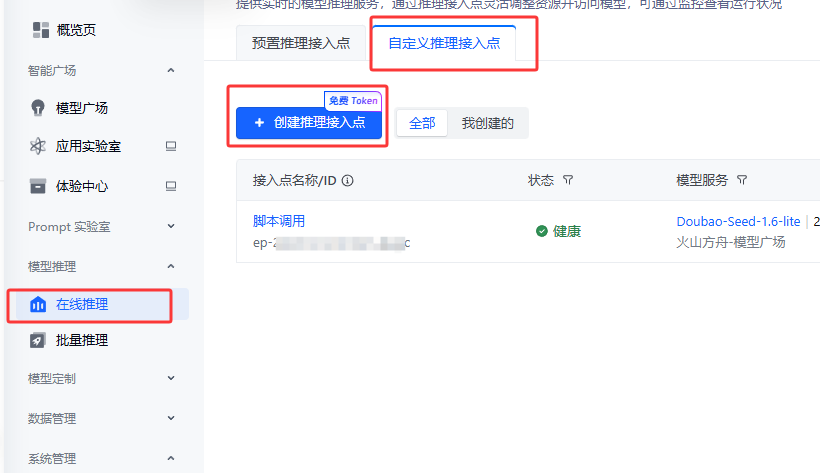820x473 pixels.
Task: Click the 在线推理 chart icon
Action: [x=38, y=304]
